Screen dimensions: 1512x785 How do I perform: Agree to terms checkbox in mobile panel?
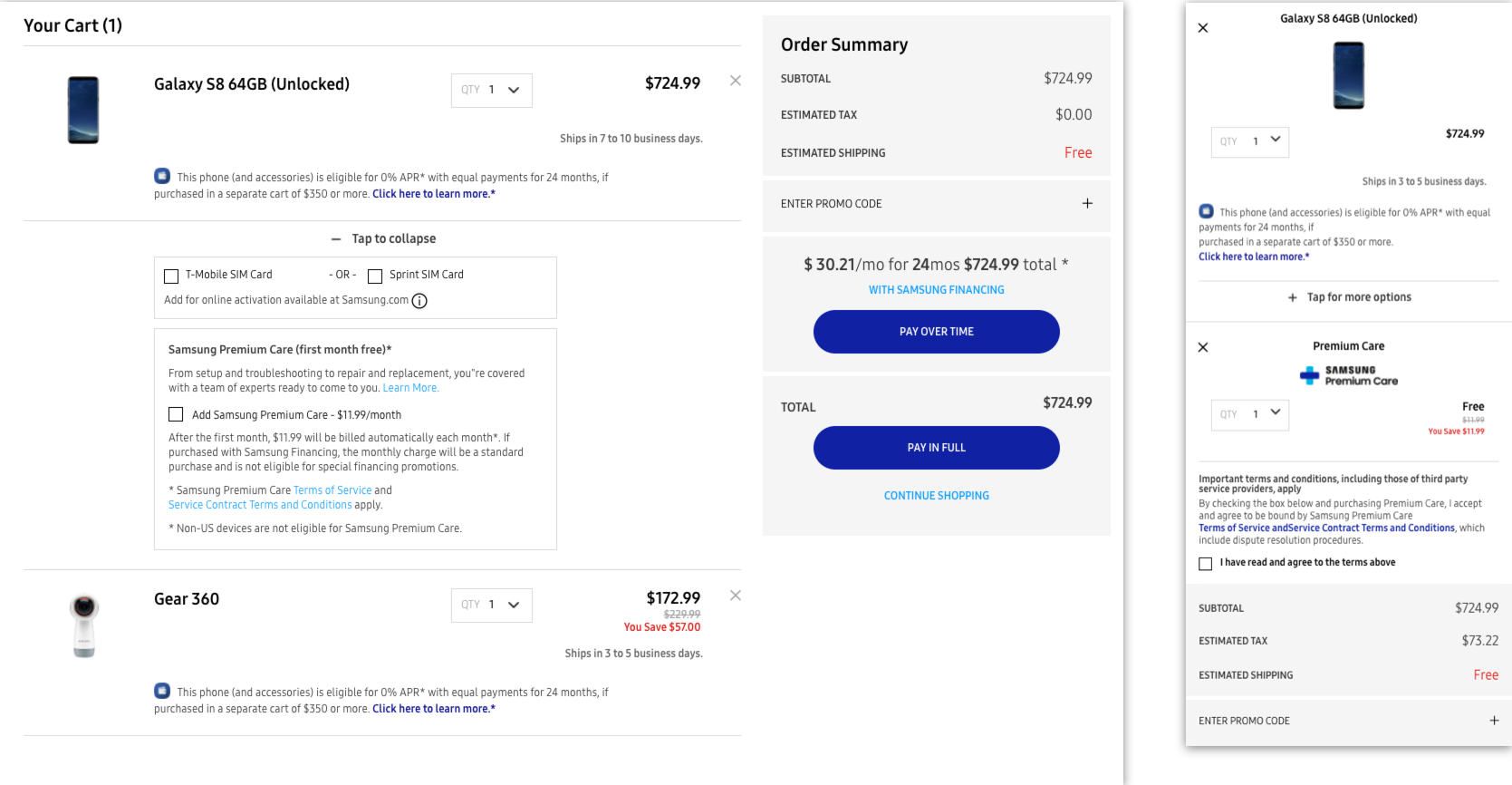click(1205, 564)
